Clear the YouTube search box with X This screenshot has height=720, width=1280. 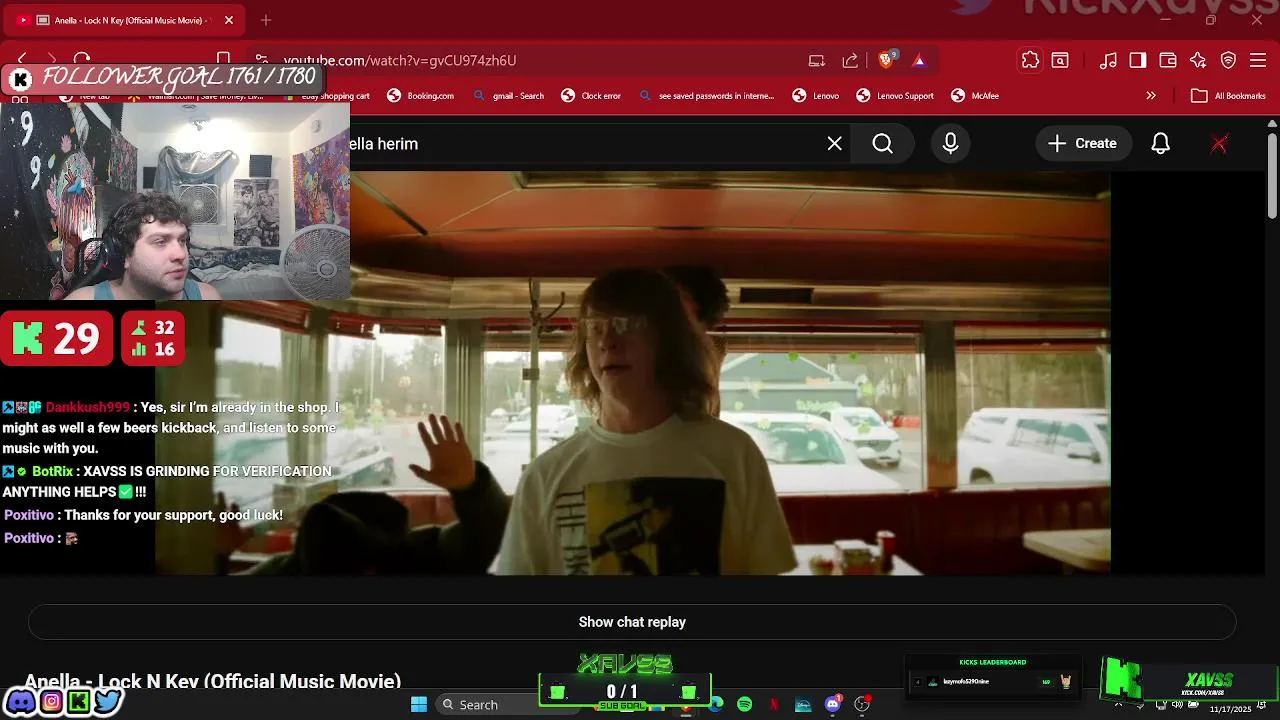point(835,144)
